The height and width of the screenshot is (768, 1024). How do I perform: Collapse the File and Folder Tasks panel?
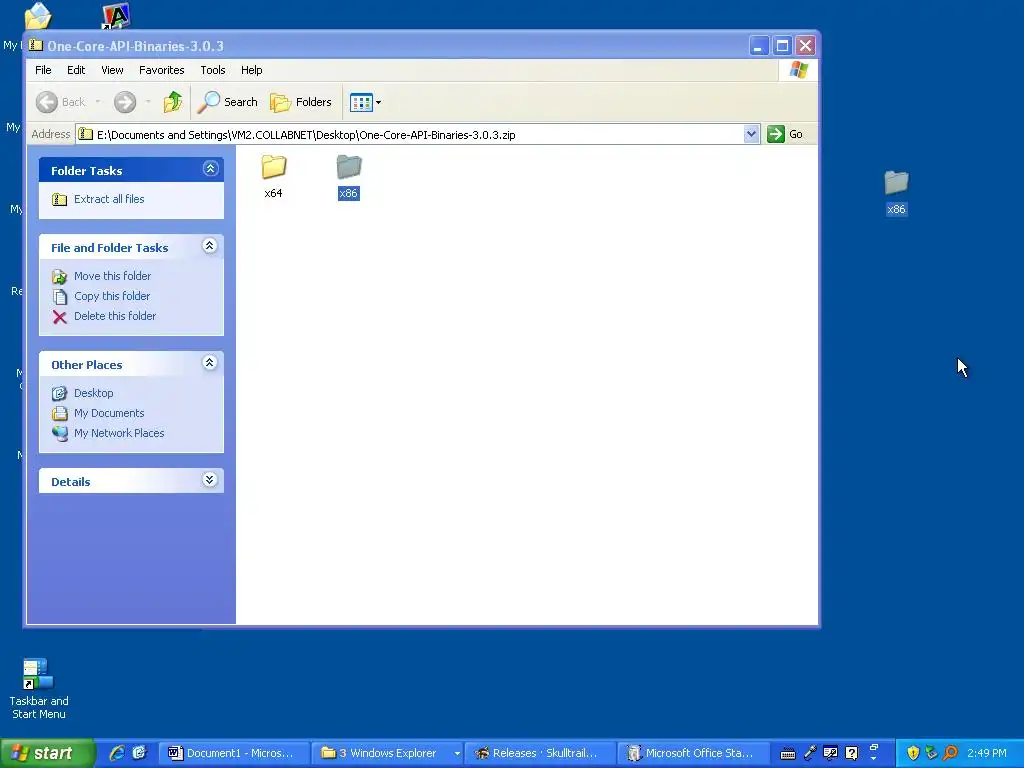pos(210,246)
